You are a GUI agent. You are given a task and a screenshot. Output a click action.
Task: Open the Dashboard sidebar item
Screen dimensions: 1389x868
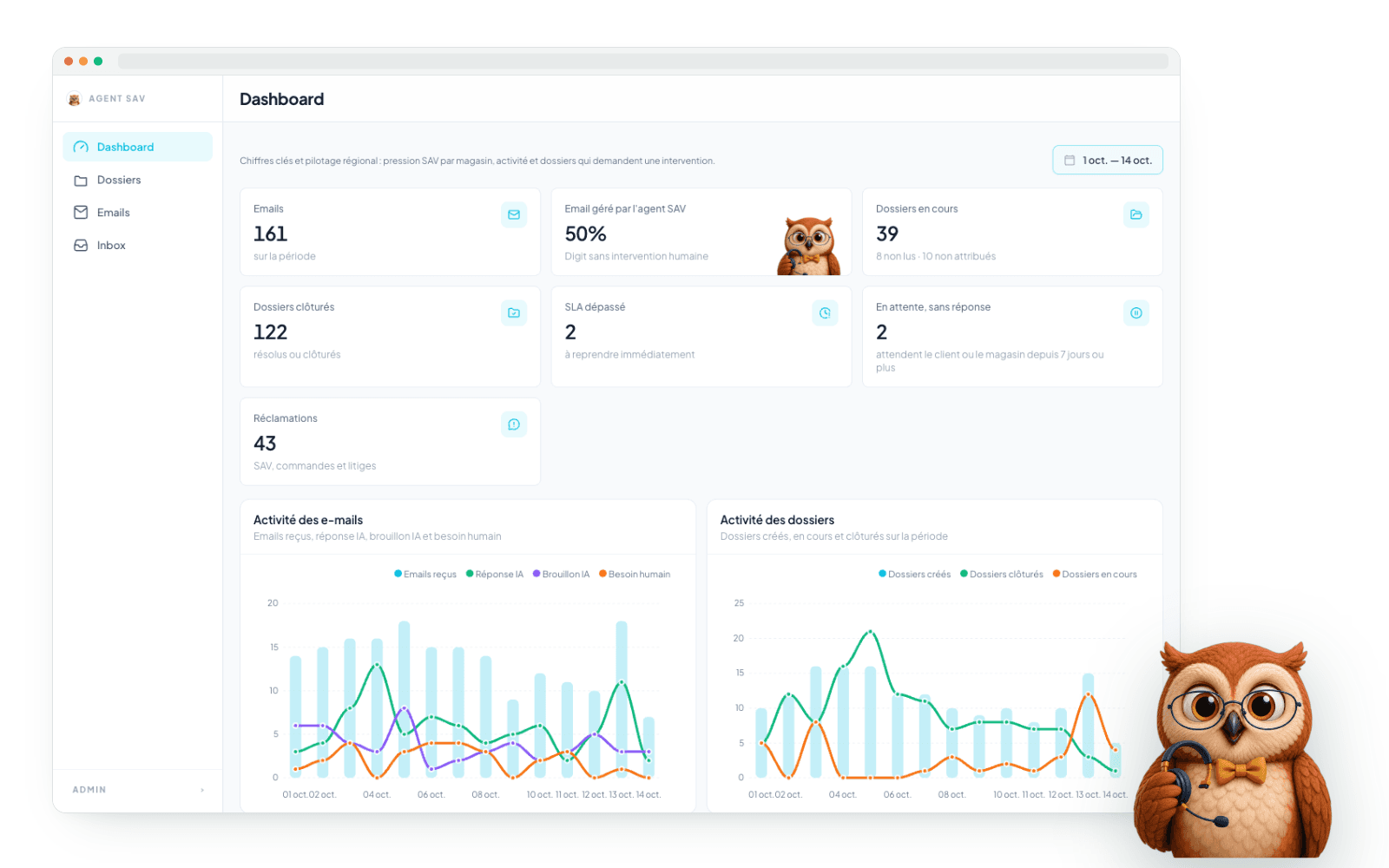pyautogui.click(x=137, y=147)
